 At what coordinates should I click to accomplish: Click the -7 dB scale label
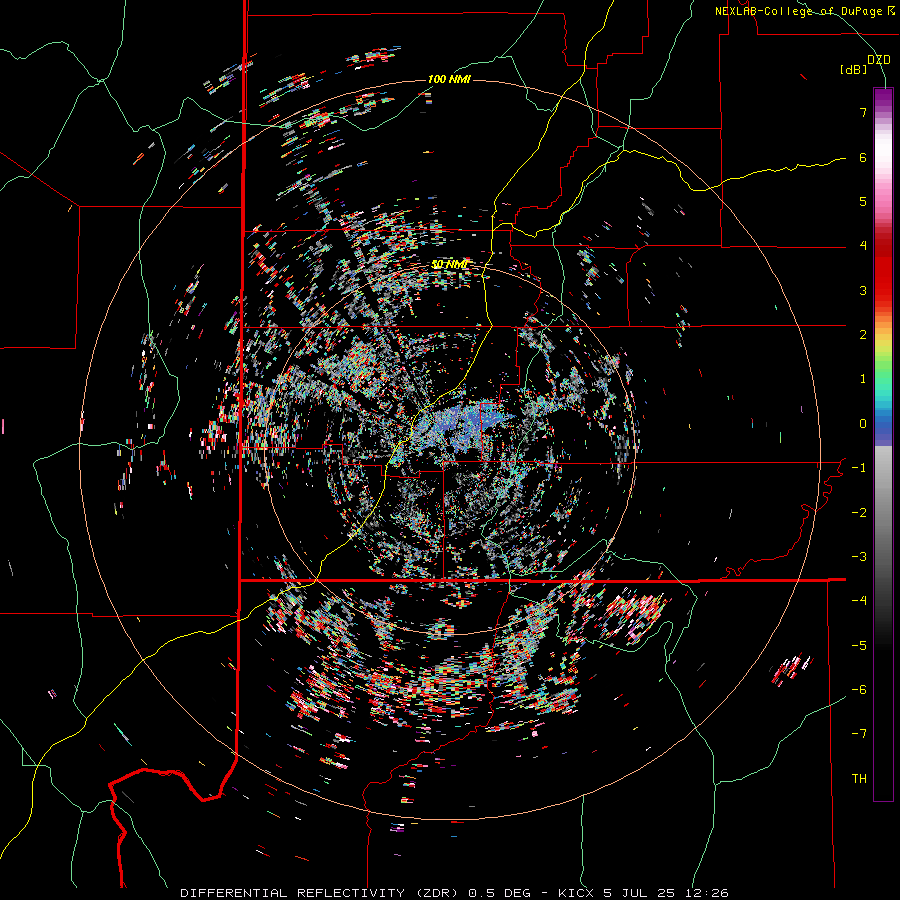(859, 734)
